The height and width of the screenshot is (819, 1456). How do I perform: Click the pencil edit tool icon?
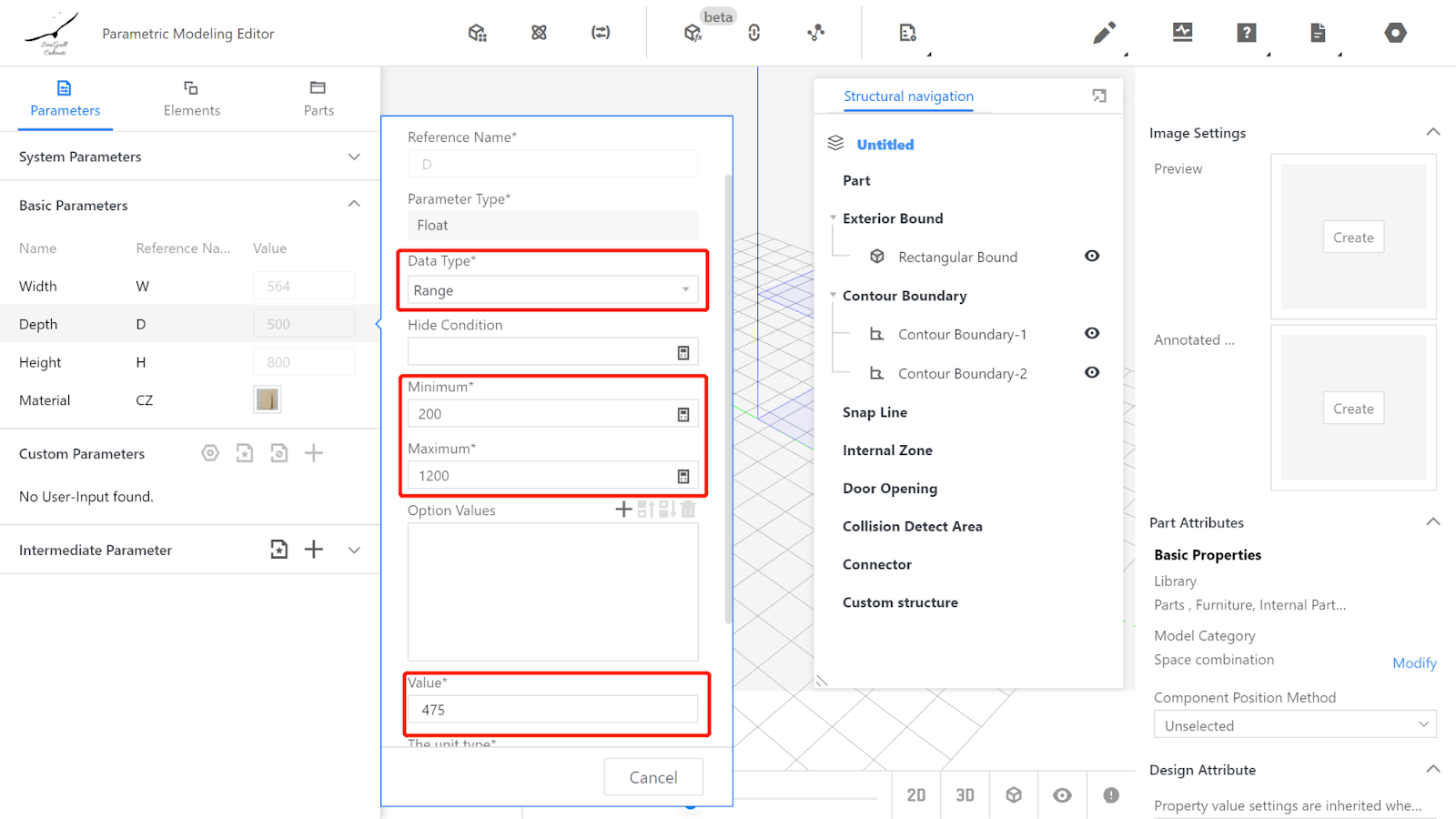(1104, 34)
